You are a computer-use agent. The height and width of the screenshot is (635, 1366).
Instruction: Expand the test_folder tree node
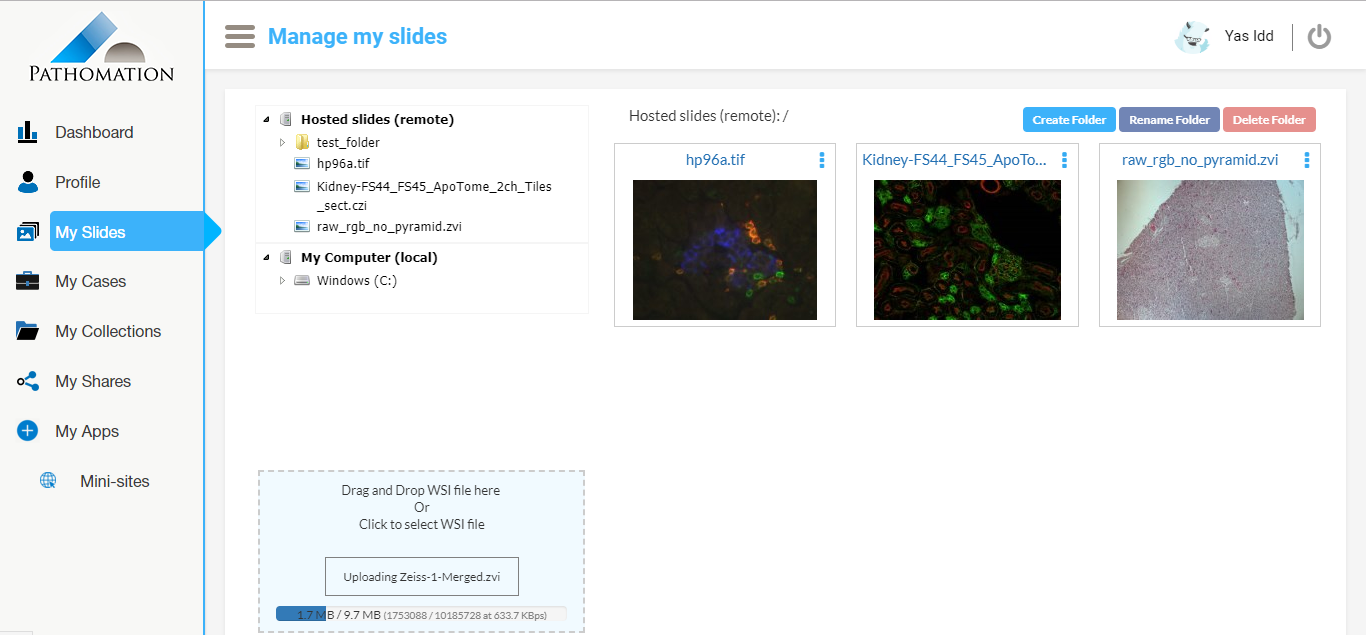[x=283, y=143]
